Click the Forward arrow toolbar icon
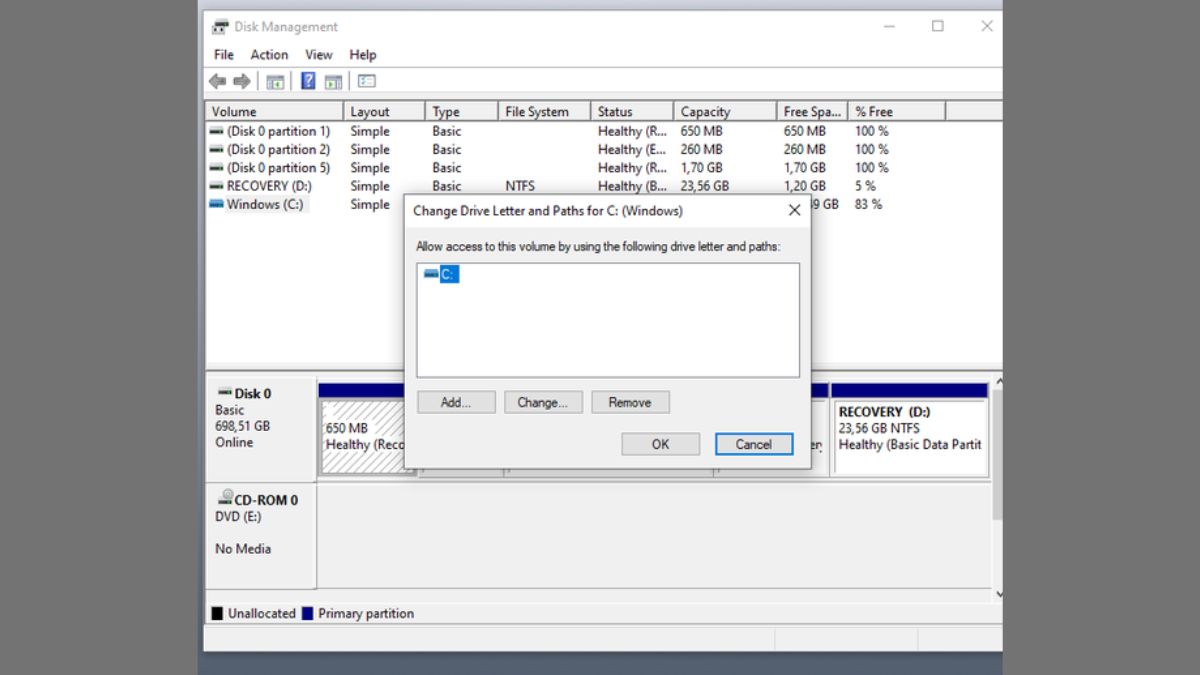The height and width of the screenshot is (675, 1200). click(241, 82)
